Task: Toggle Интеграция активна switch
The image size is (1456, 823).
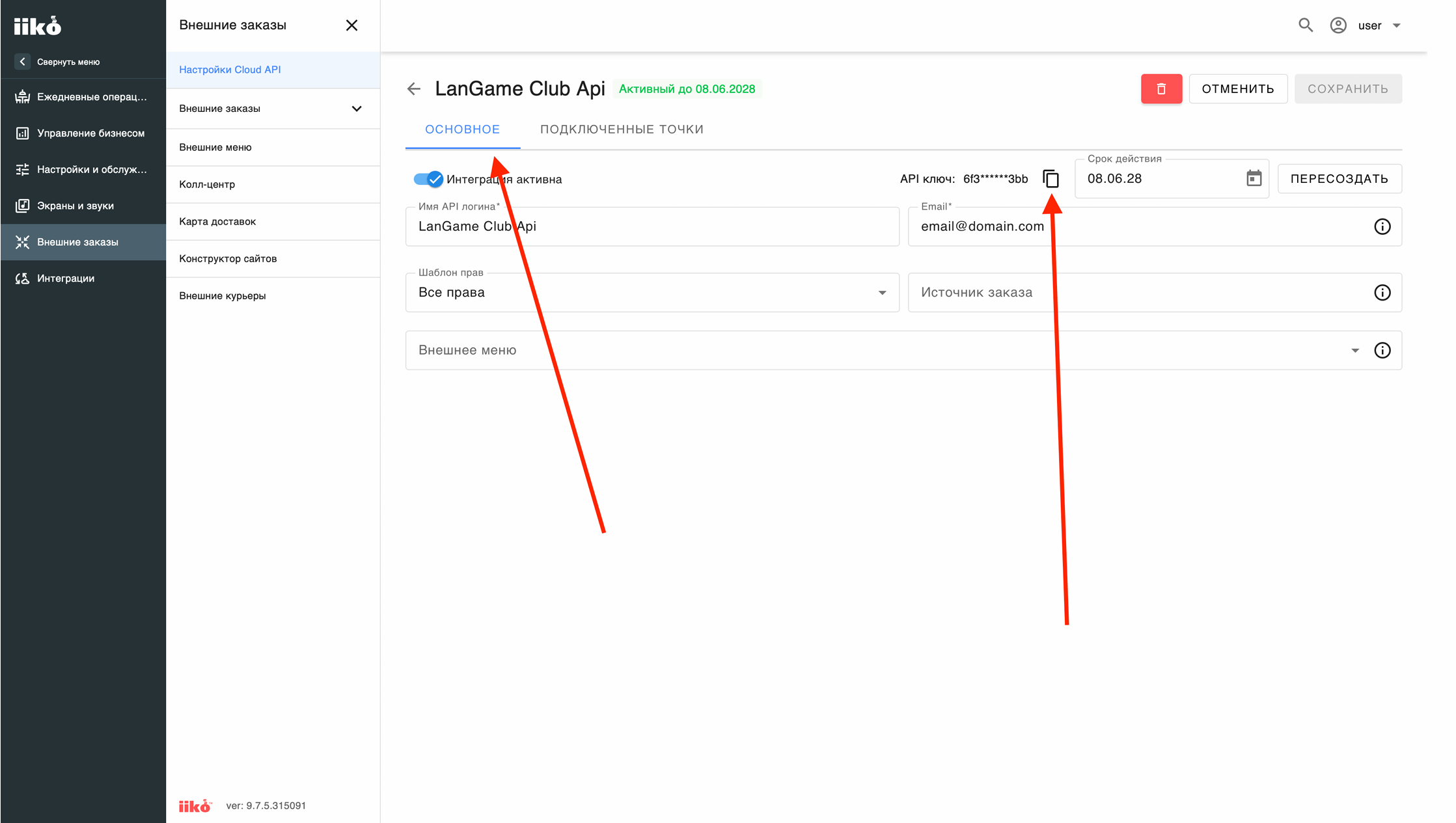Action: [428, 179]
